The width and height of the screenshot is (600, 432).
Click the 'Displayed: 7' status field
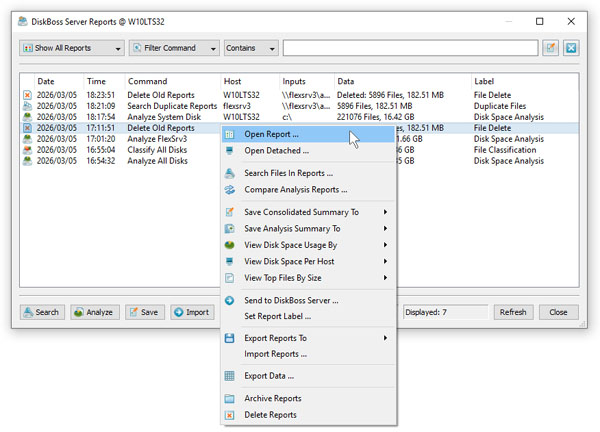click(446, 312)
